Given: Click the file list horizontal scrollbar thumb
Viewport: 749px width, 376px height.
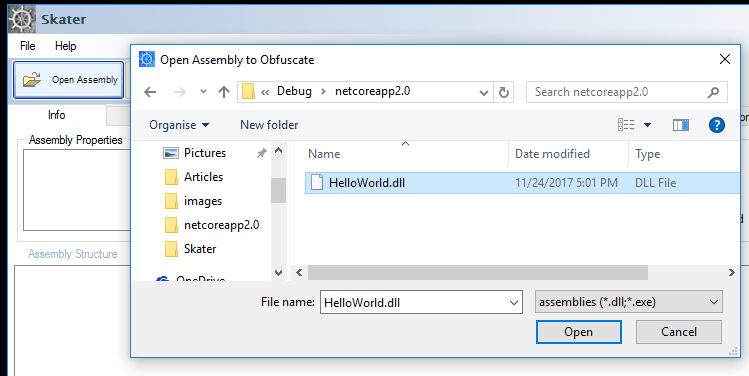Looking at the screenshot, I should [478, 273].
